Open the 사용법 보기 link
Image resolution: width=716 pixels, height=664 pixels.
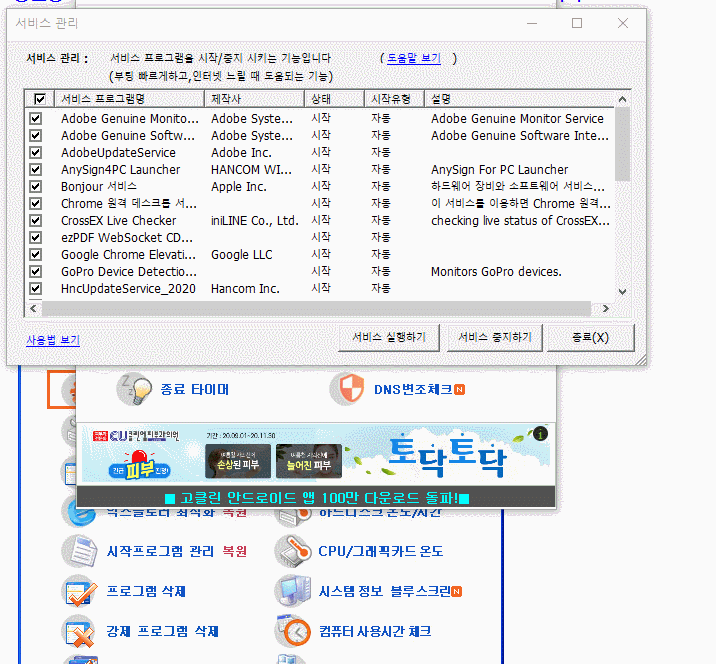tap(53, 340)
